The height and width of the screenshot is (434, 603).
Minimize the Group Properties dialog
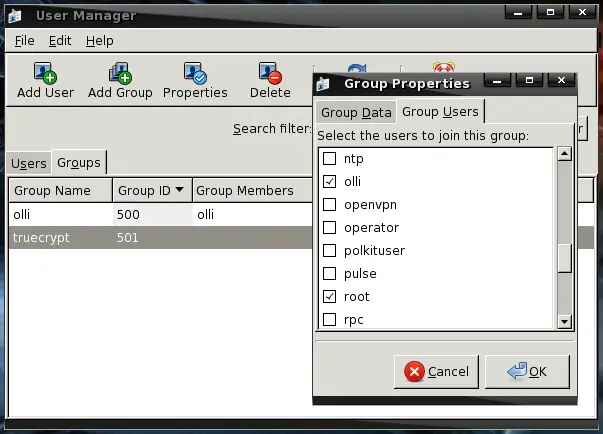tap(497, 80)
